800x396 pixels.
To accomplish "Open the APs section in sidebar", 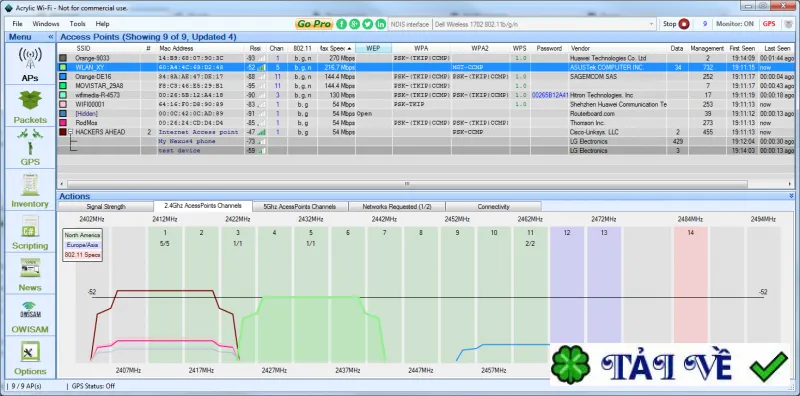I will click(30, 64).
